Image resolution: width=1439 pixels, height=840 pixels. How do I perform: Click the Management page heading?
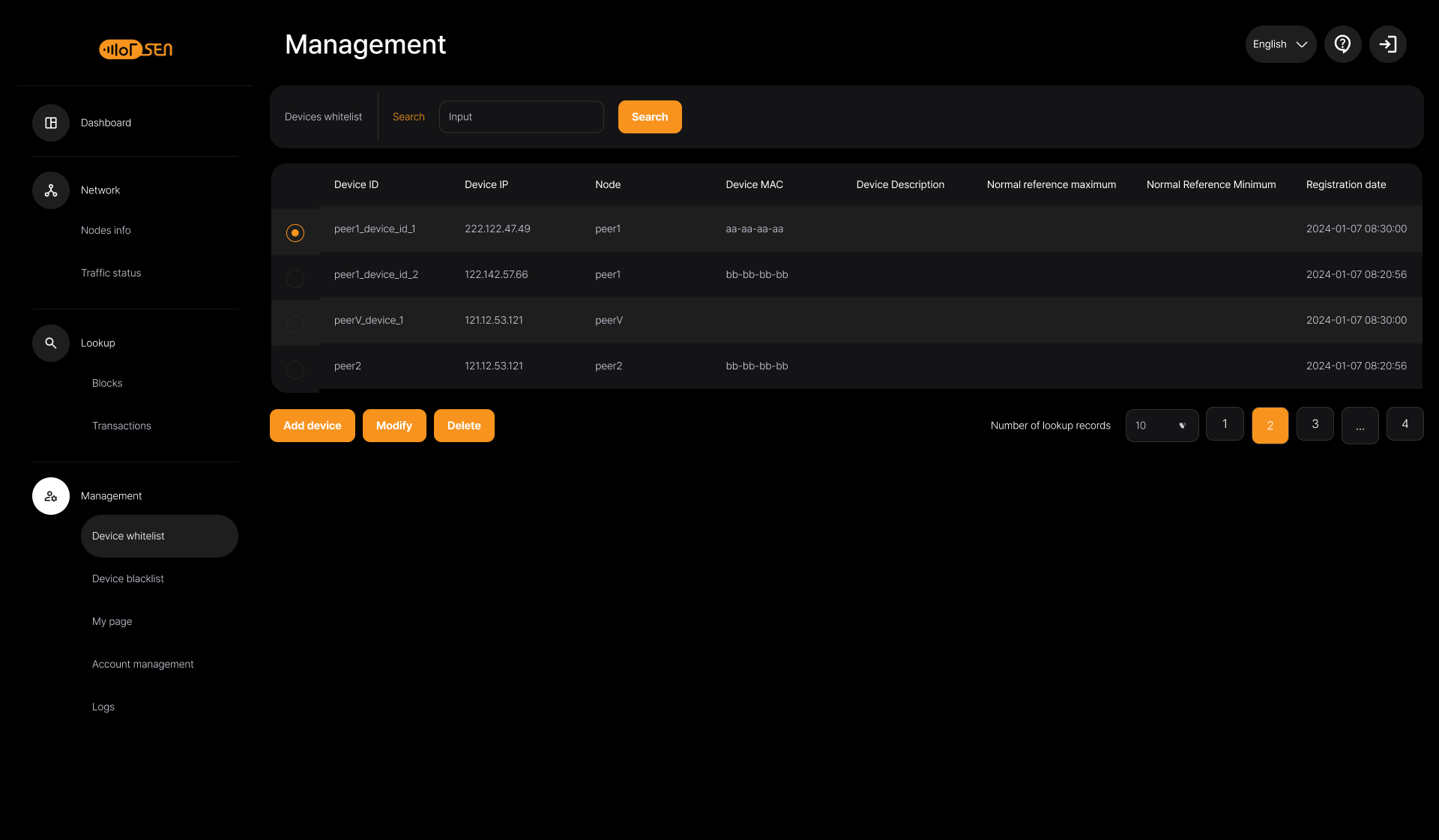click(x=365, y=44)
